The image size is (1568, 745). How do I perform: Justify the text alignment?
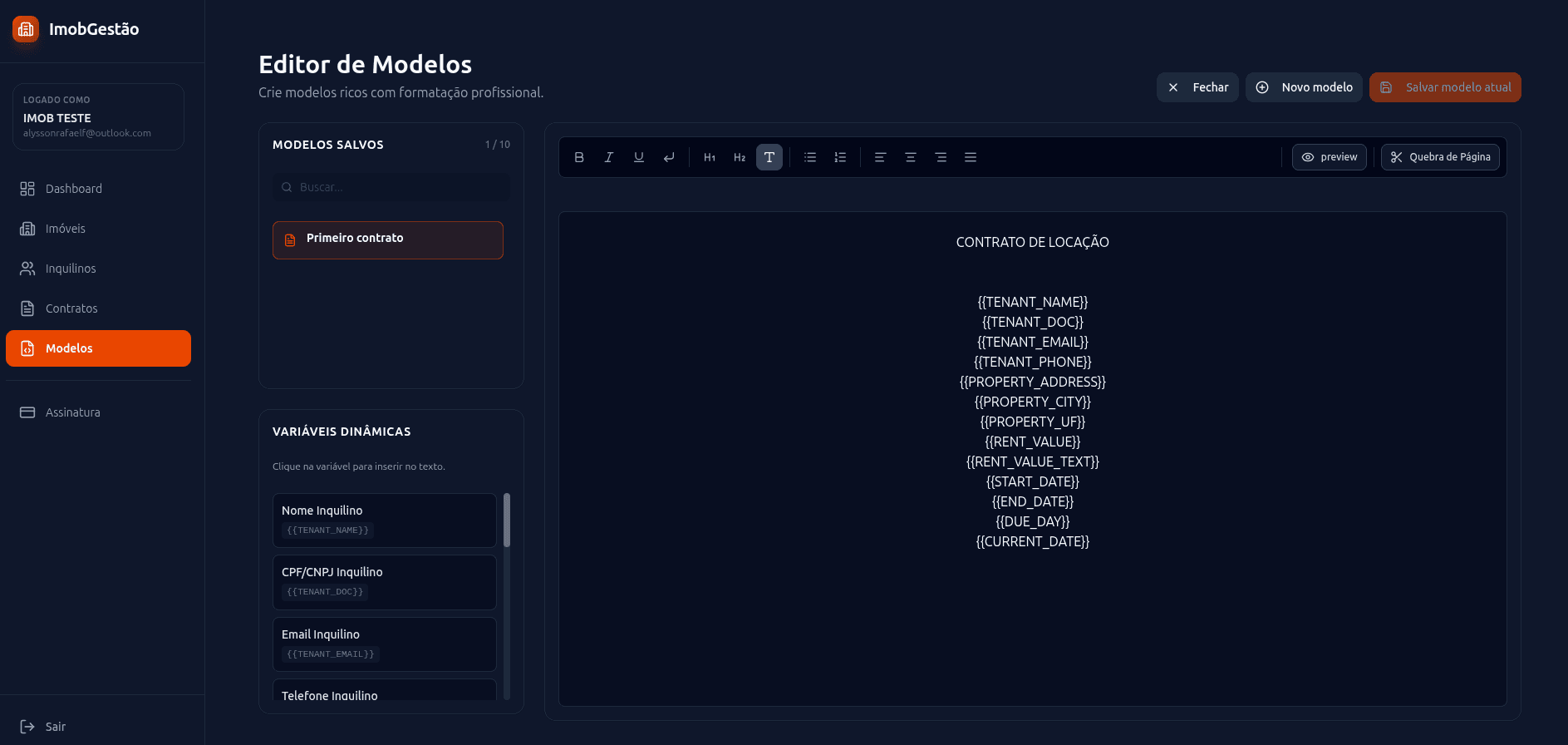(971, 157)
